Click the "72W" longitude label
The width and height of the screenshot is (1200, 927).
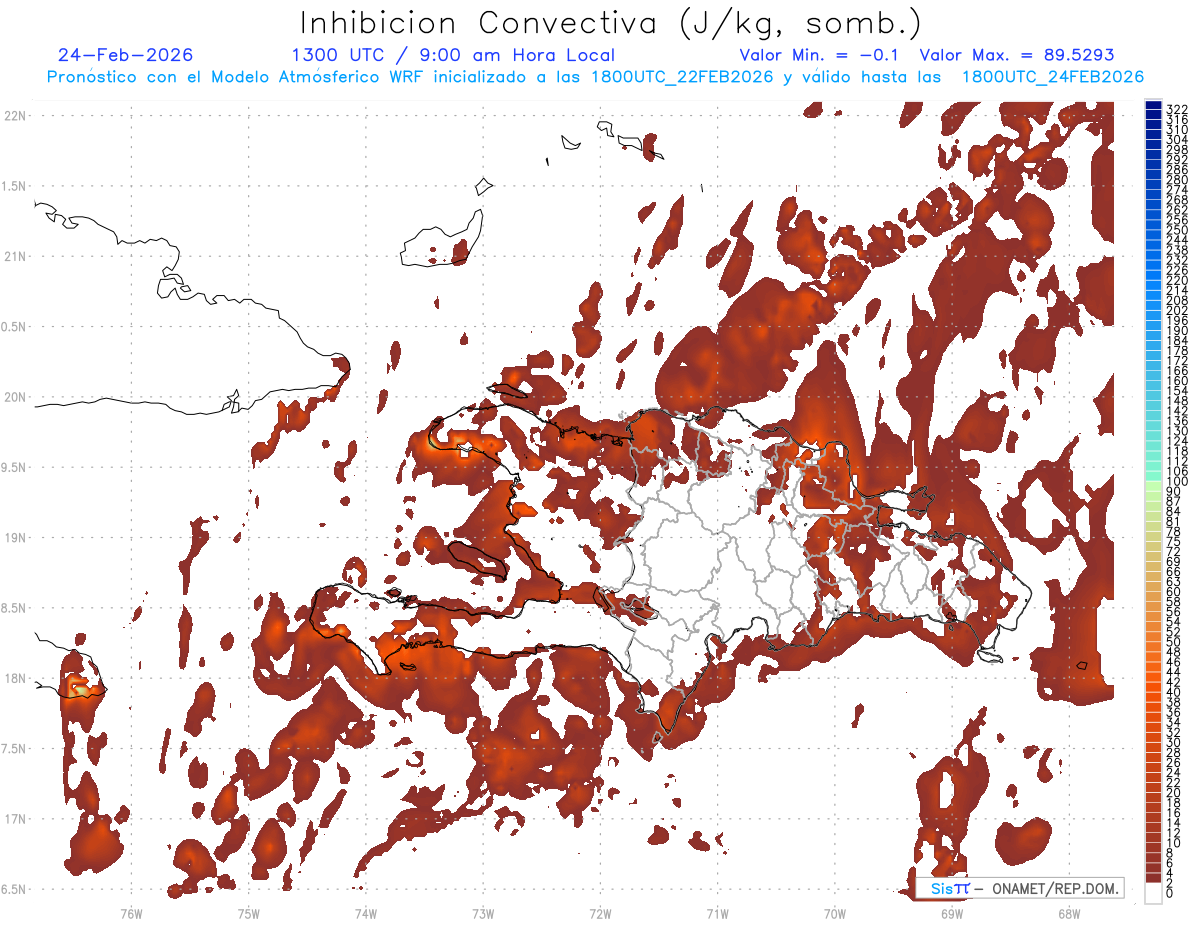(600, 913)
